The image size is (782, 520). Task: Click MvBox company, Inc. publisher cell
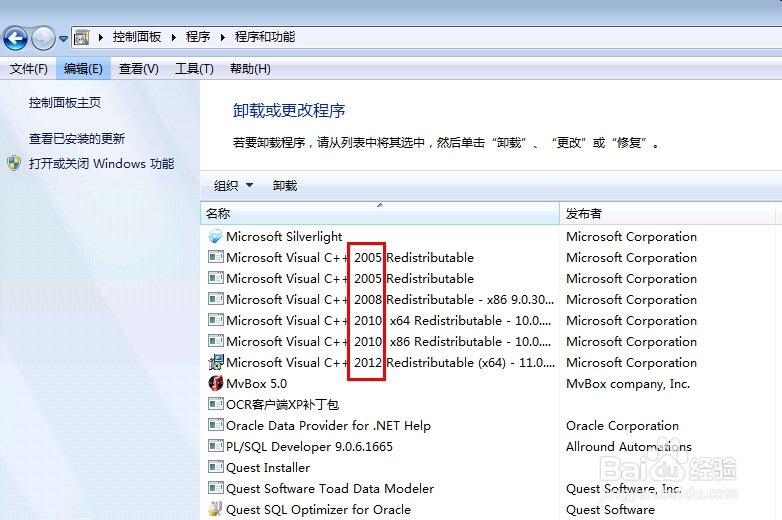point(628,383)
